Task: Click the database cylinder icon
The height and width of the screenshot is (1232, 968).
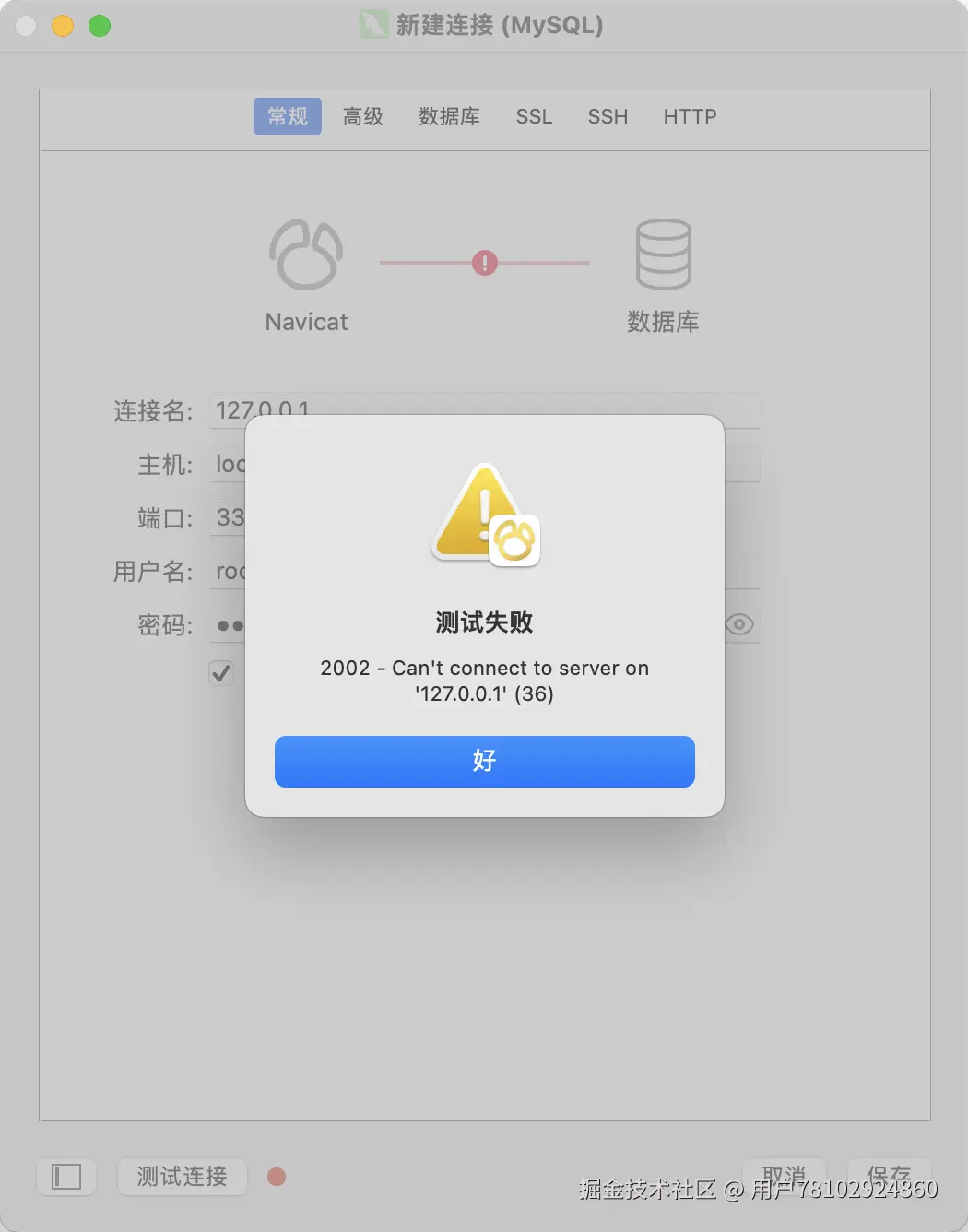Action: (663, 255)
